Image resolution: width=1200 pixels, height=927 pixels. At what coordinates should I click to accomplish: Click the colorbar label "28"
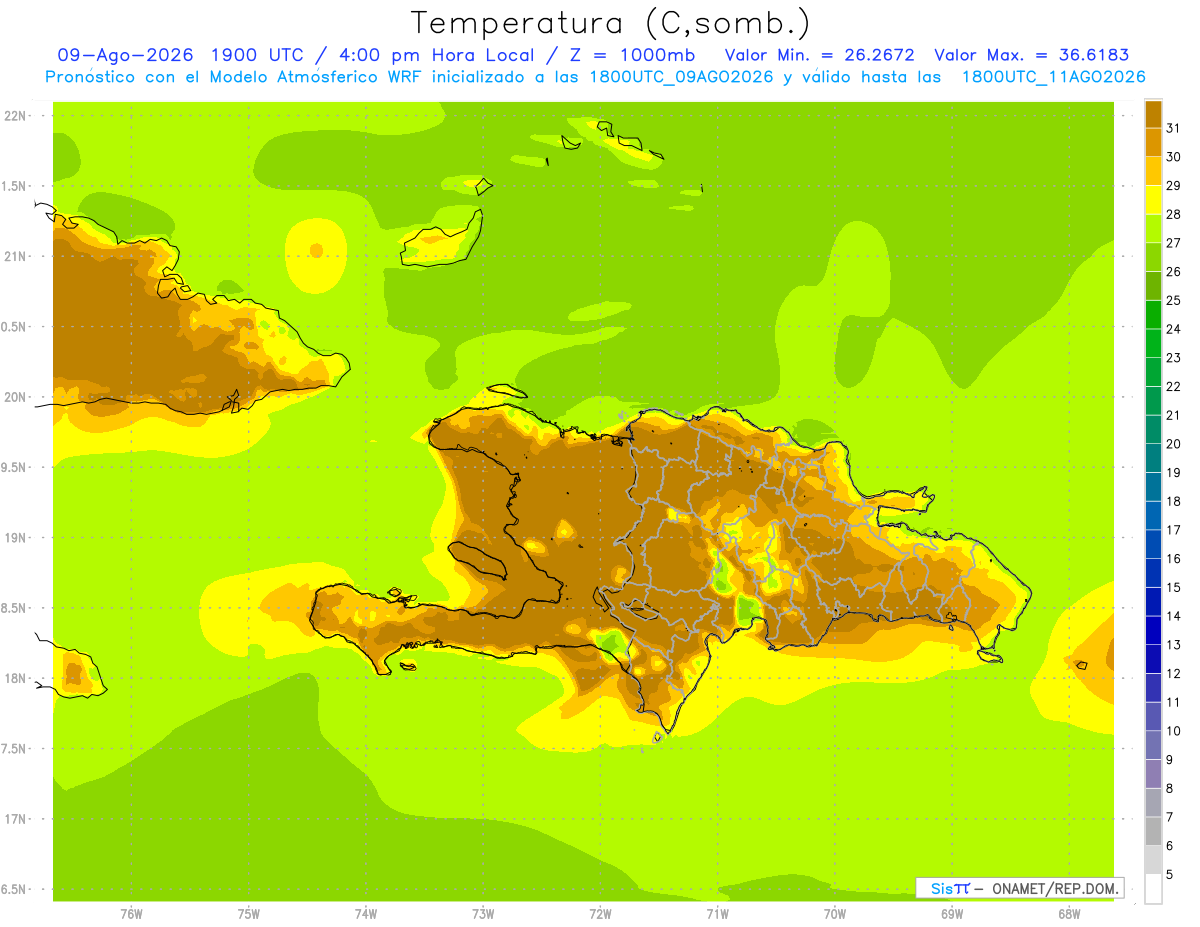1173,214
